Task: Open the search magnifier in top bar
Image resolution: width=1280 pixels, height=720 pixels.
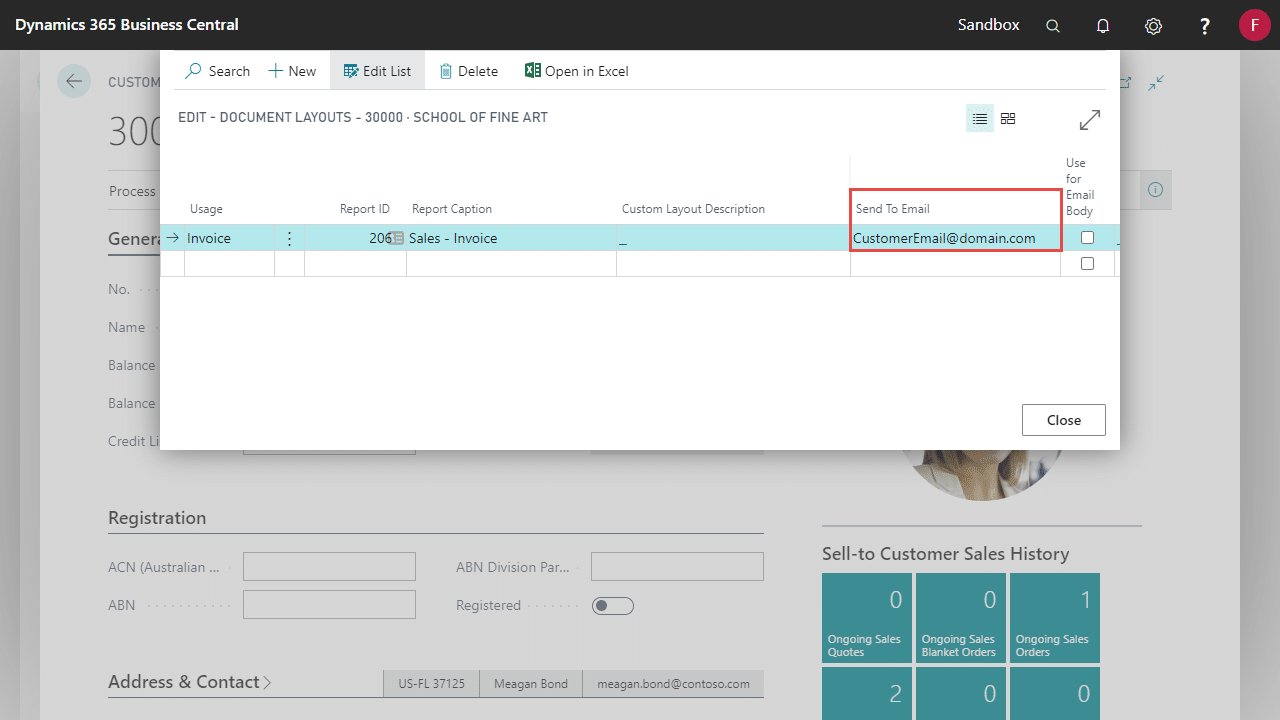Action: point(1053,26)
